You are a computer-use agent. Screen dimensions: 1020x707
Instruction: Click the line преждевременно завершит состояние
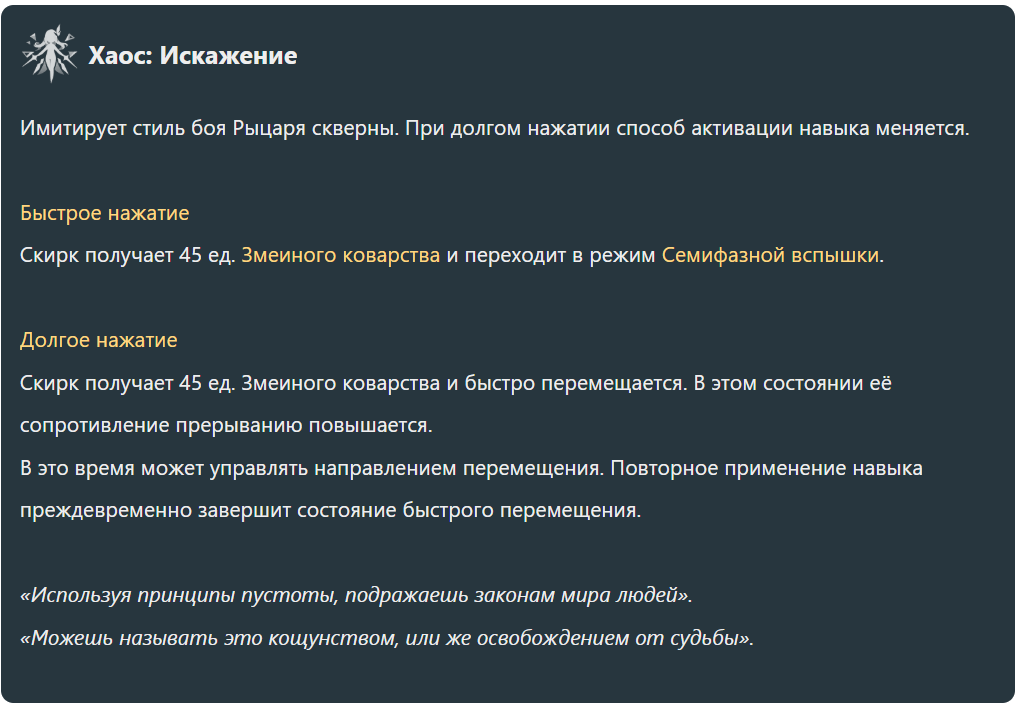330,511
